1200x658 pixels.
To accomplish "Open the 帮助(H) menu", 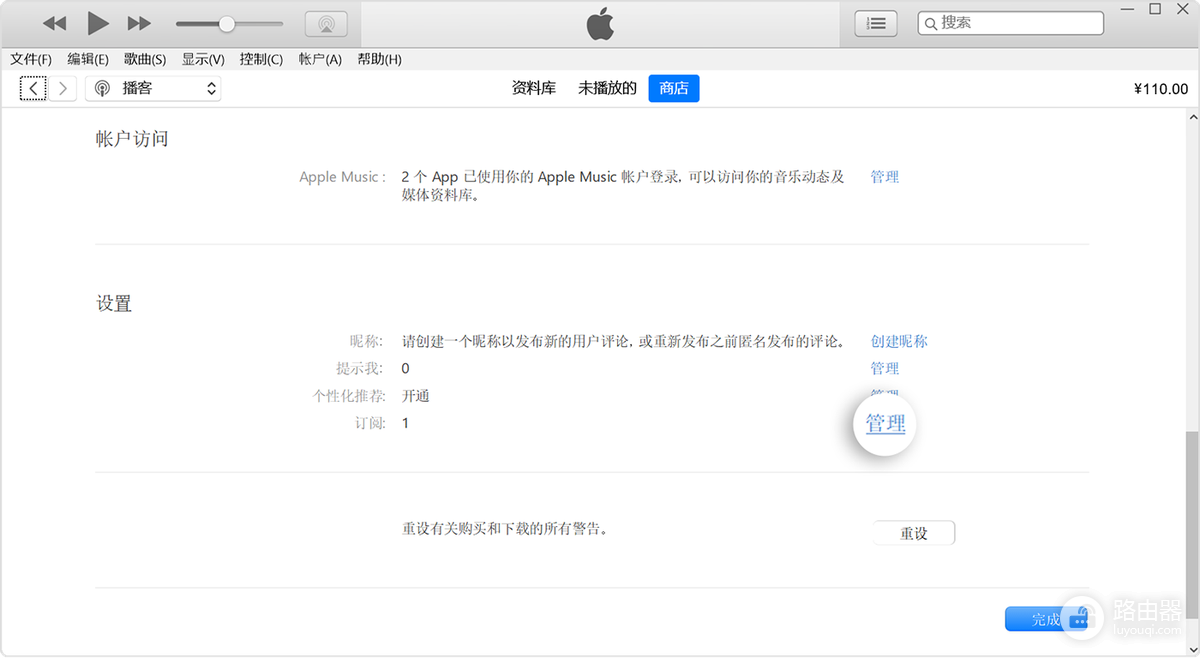I will pos(379,59).
